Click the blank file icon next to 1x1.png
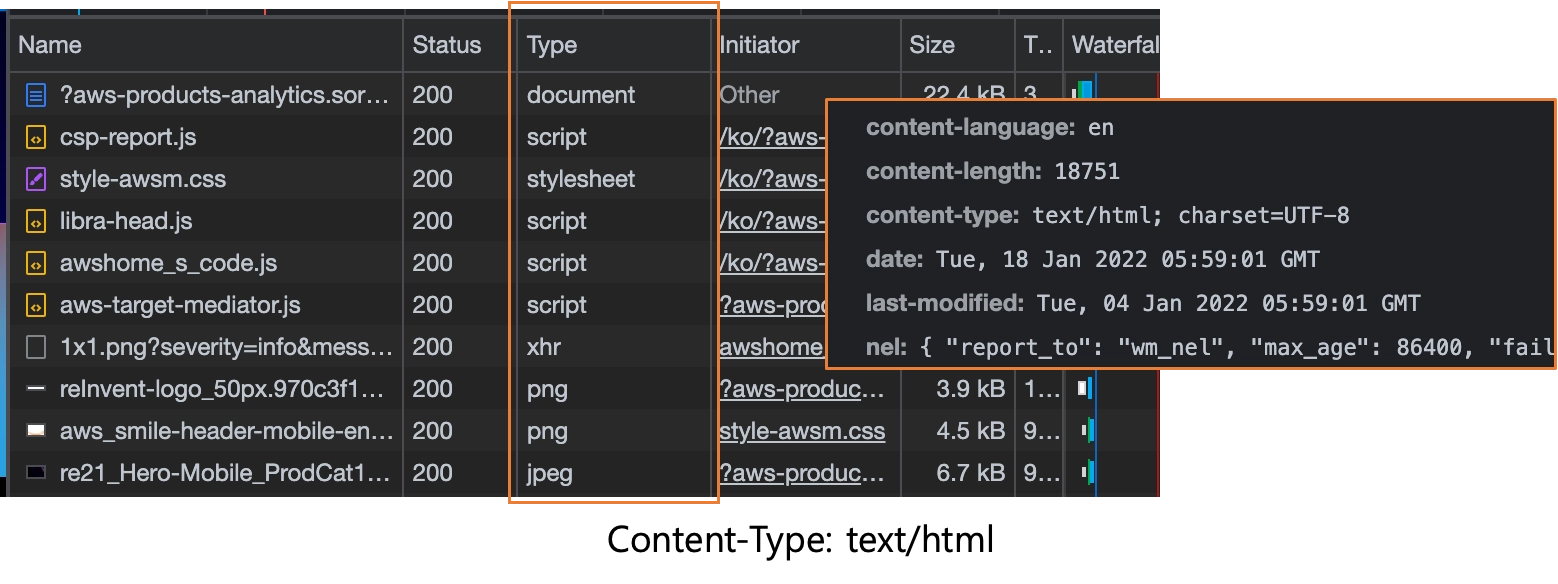This screenshot has width=1558, height=584. [x=36, y=347]
